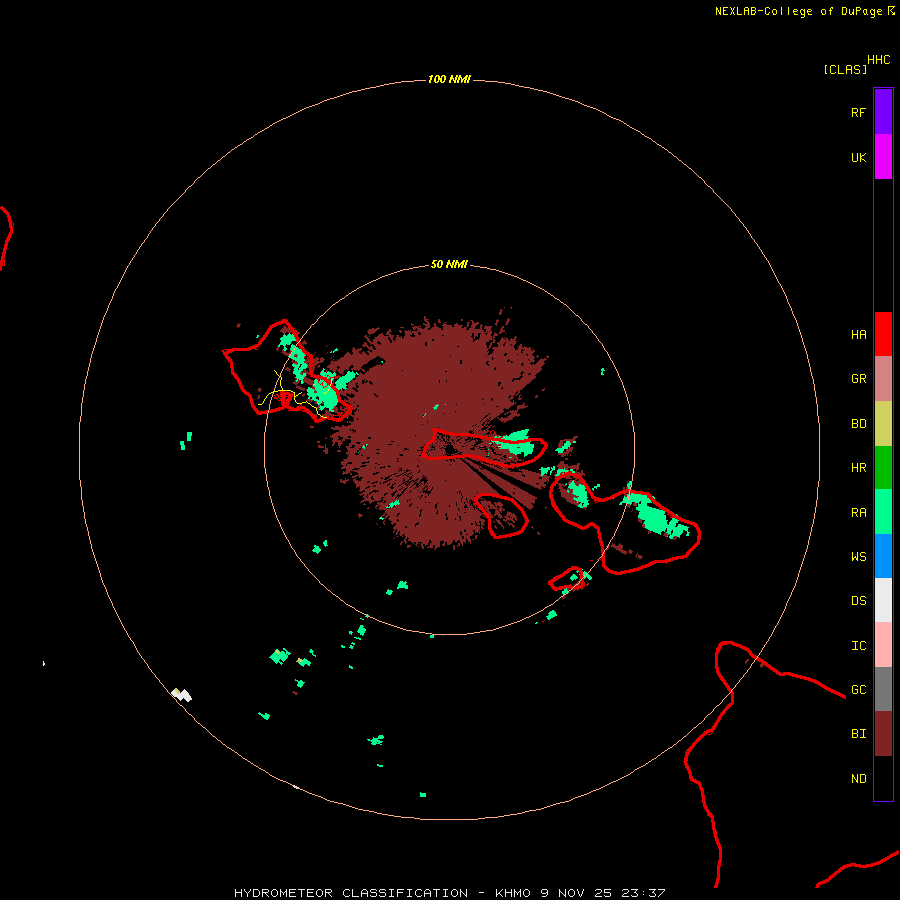
Task: Click the magenta UK color swatch
Action: [x=883, y=157]
